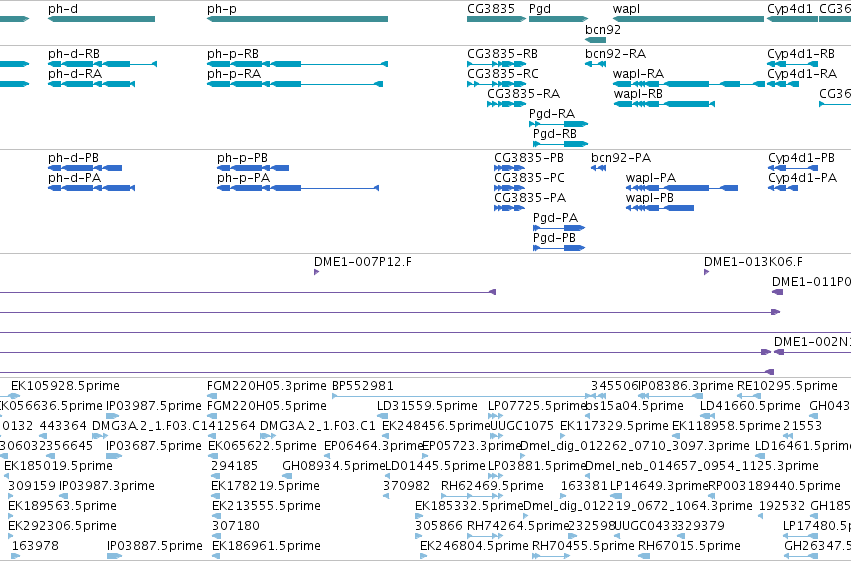Click the bcn92 gene label
851x561 pixels.
pyautogui.click(x=603, y=29)
